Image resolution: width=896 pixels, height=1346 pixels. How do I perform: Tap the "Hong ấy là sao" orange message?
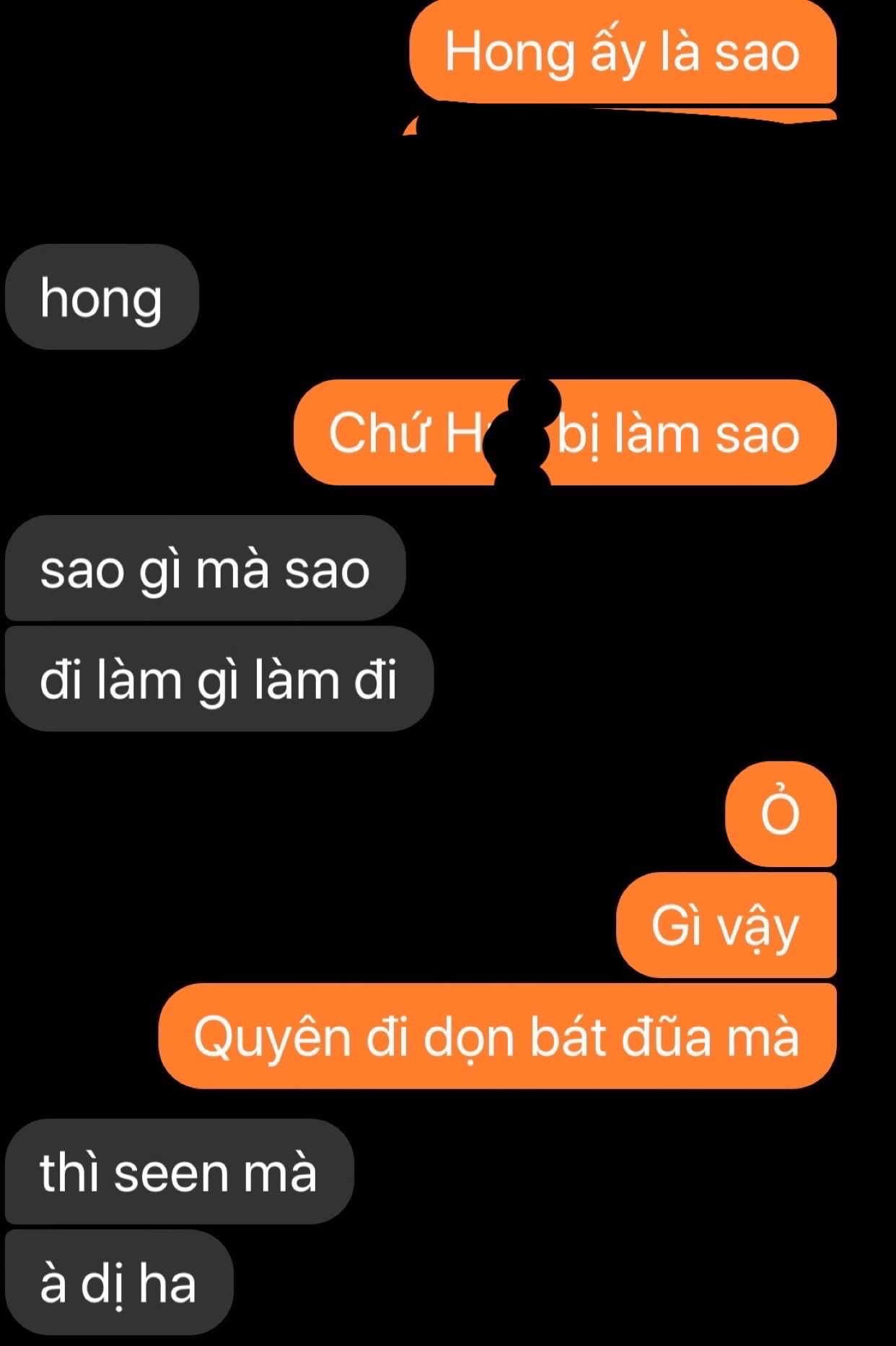(x=623, y=52)
